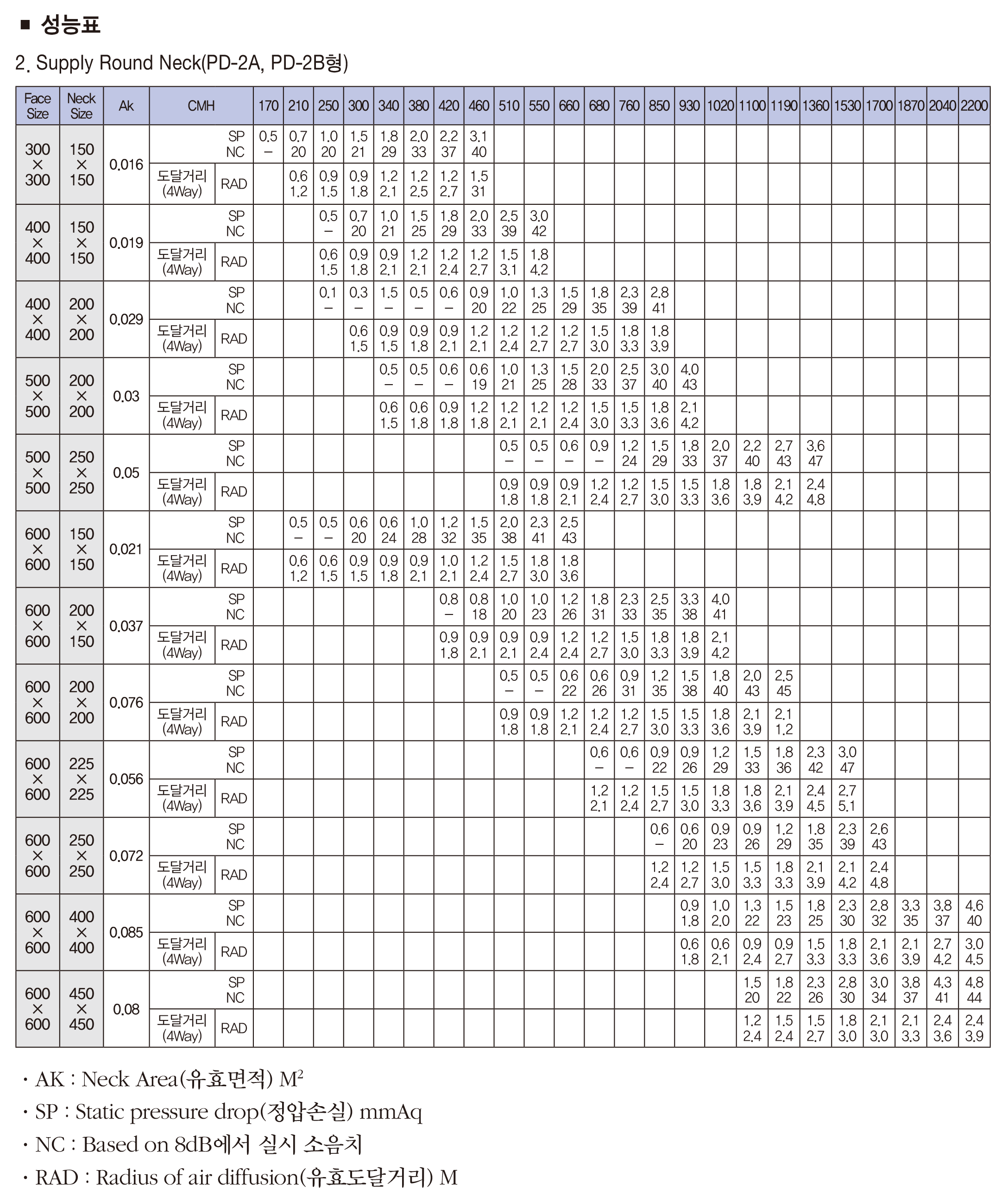
Task: Select the '450 × 450' neck size cell
Action: (82, 1009)
